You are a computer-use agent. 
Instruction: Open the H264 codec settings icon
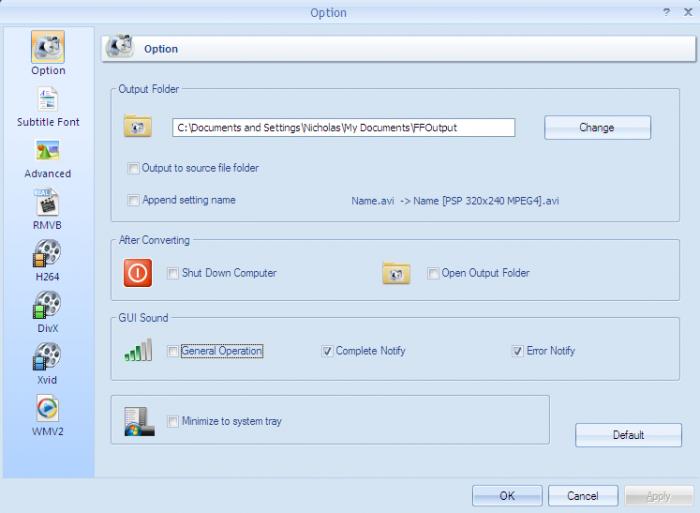tap(47, 253)
